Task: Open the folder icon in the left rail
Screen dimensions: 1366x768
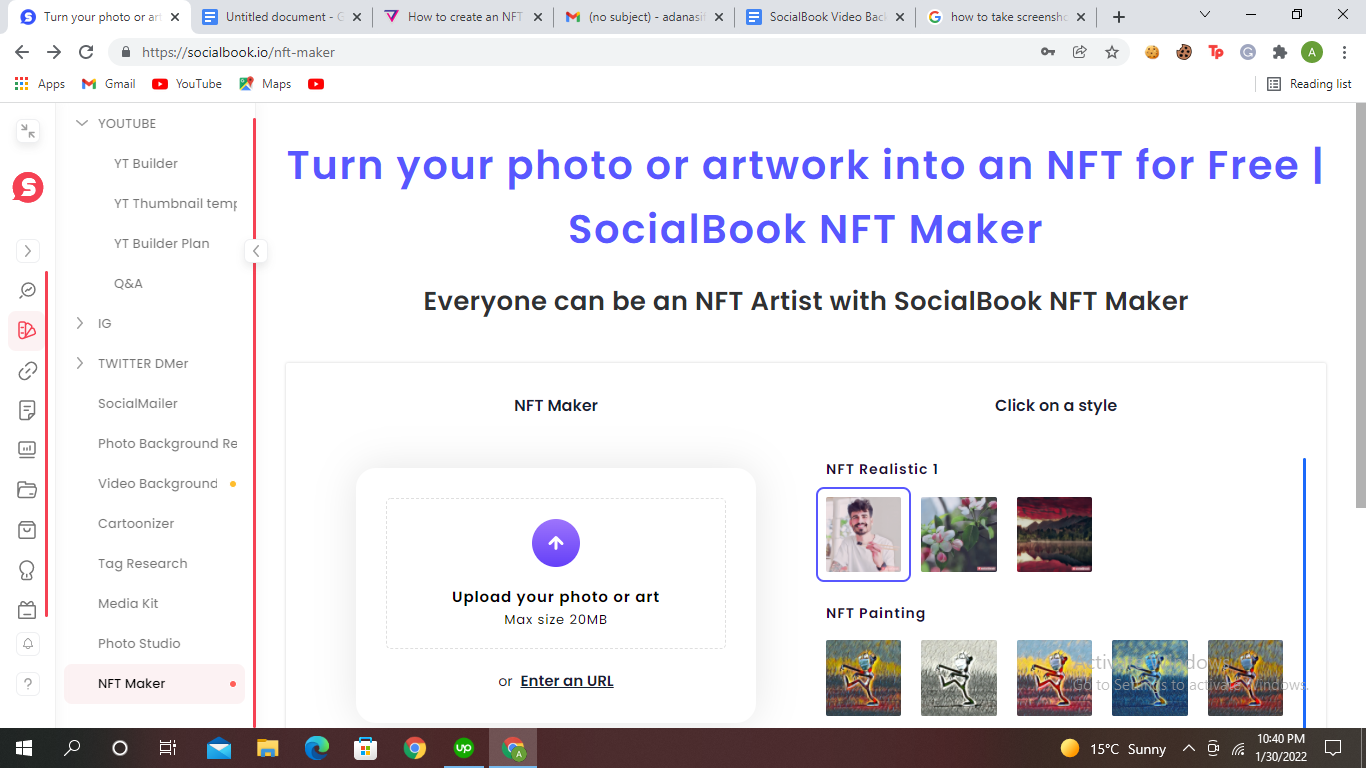Action: (28, 490)
